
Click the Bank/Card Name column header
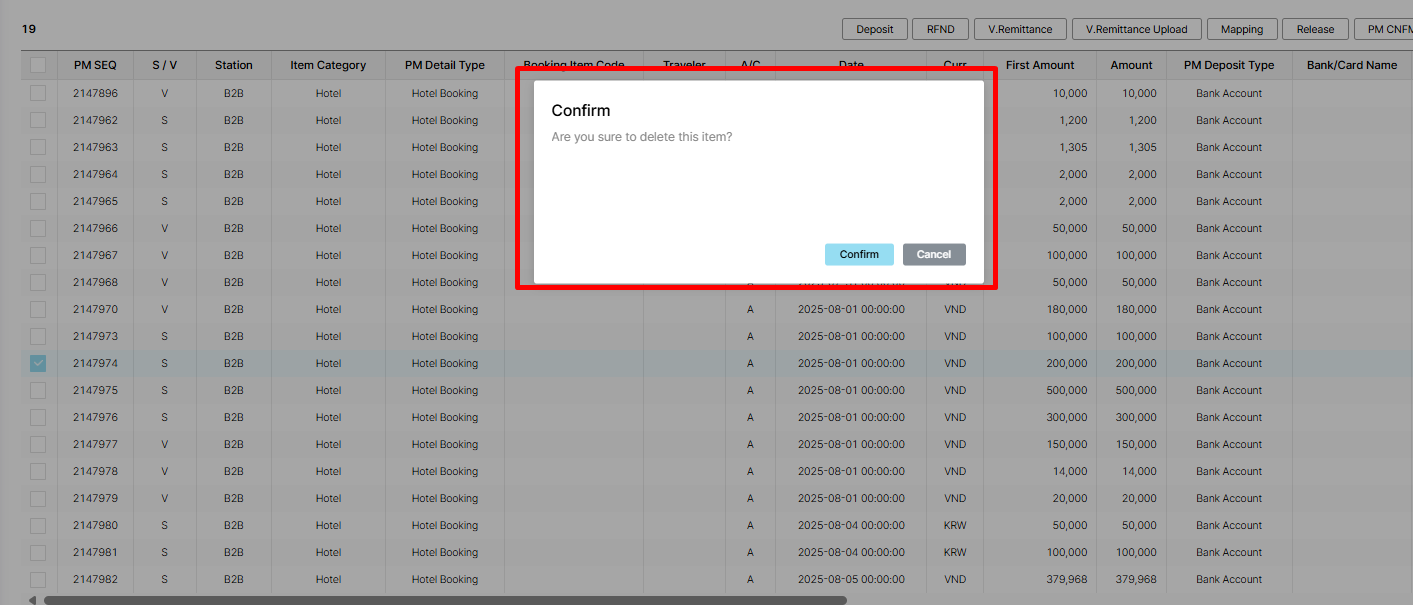[1352, 65]
